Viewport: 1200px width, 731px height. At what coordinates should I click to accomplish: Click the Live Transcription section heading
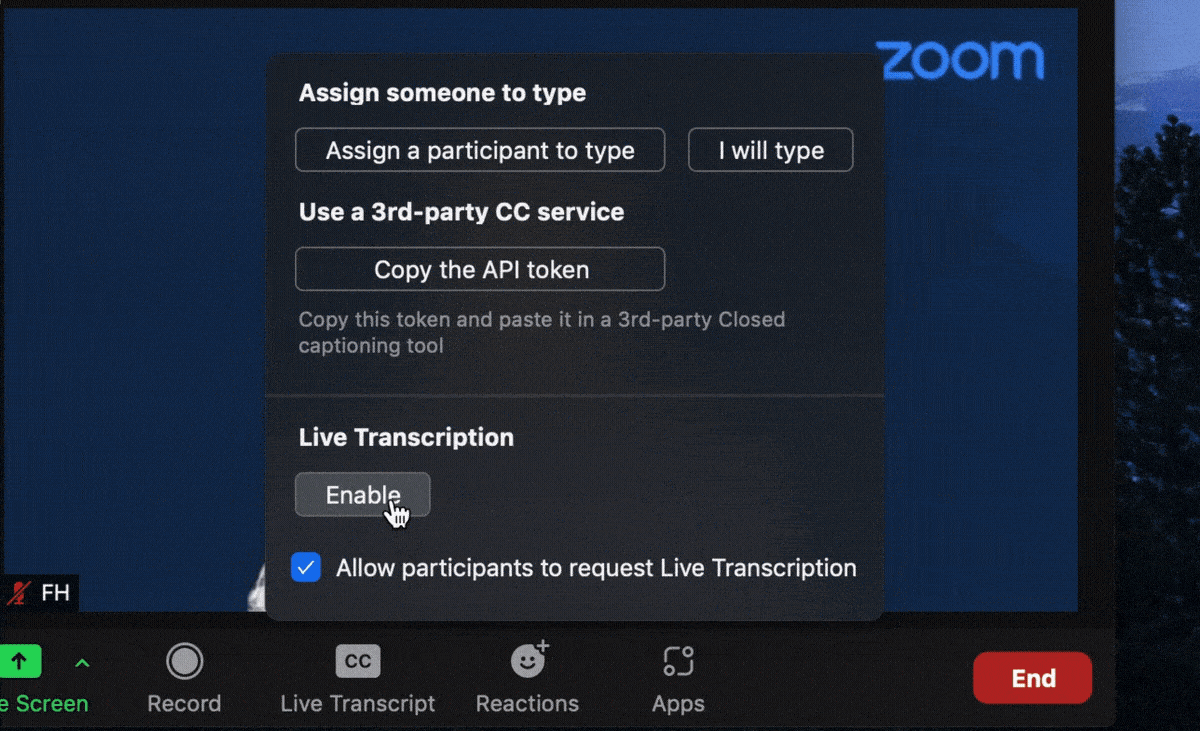pos(406,437)
